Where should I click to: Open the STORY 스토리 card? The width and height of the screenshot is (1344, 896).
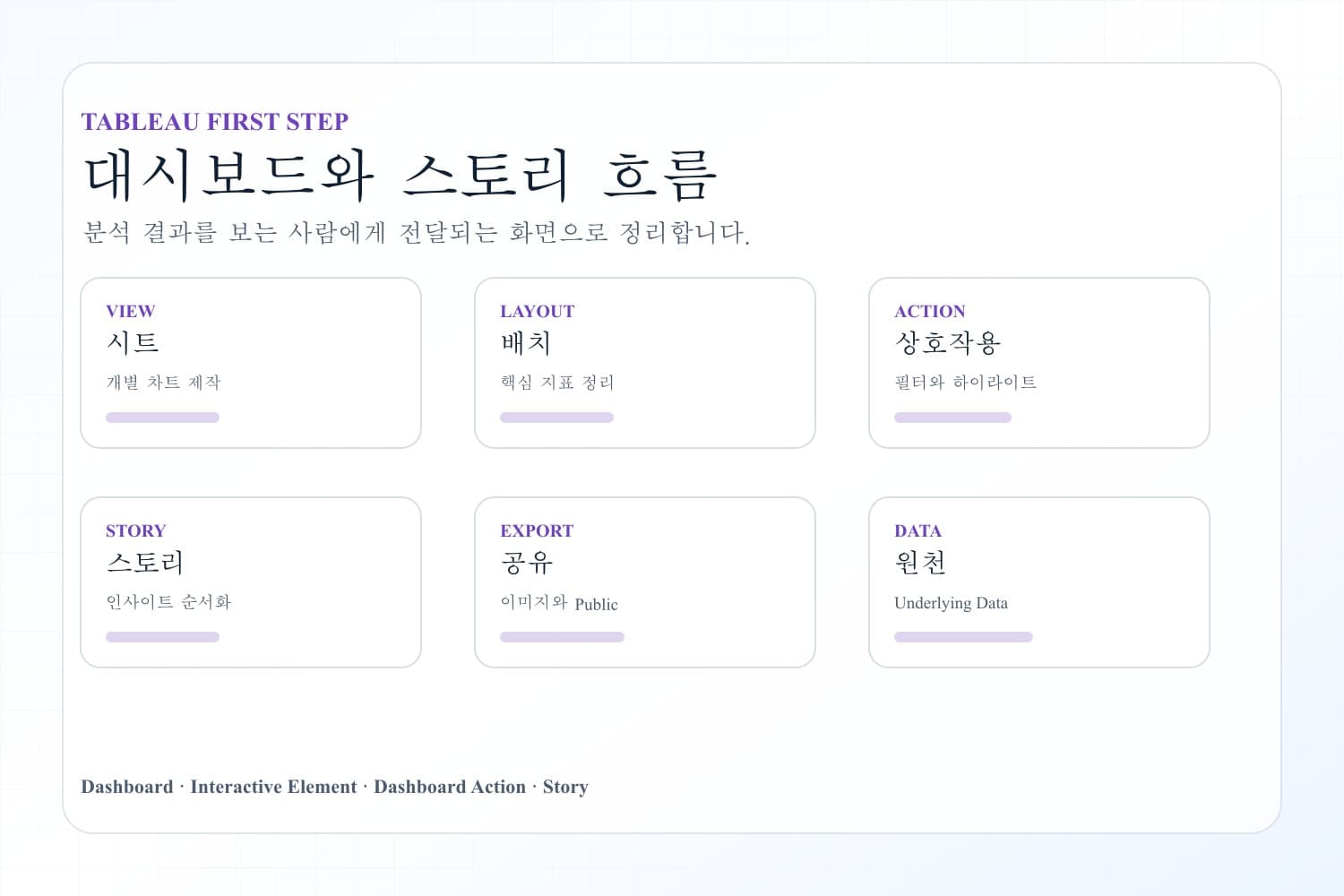[251, 582]
